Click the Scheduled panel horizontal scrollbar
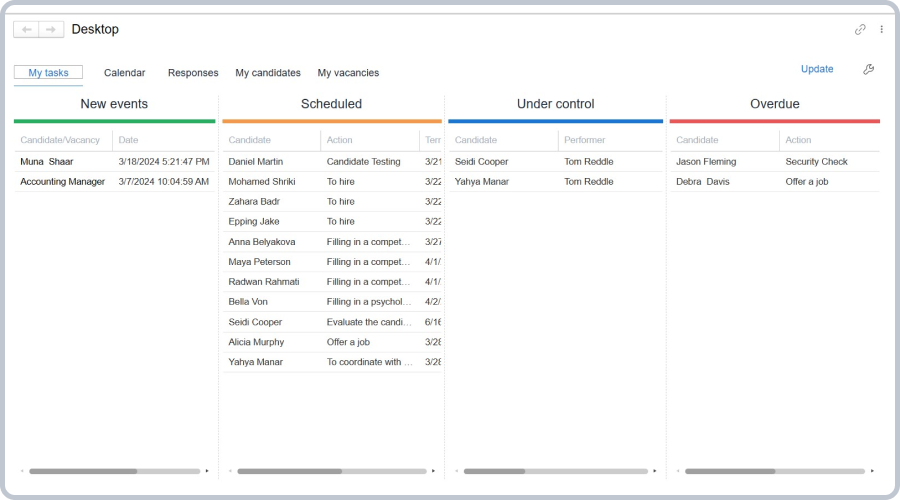 [290, 471]
